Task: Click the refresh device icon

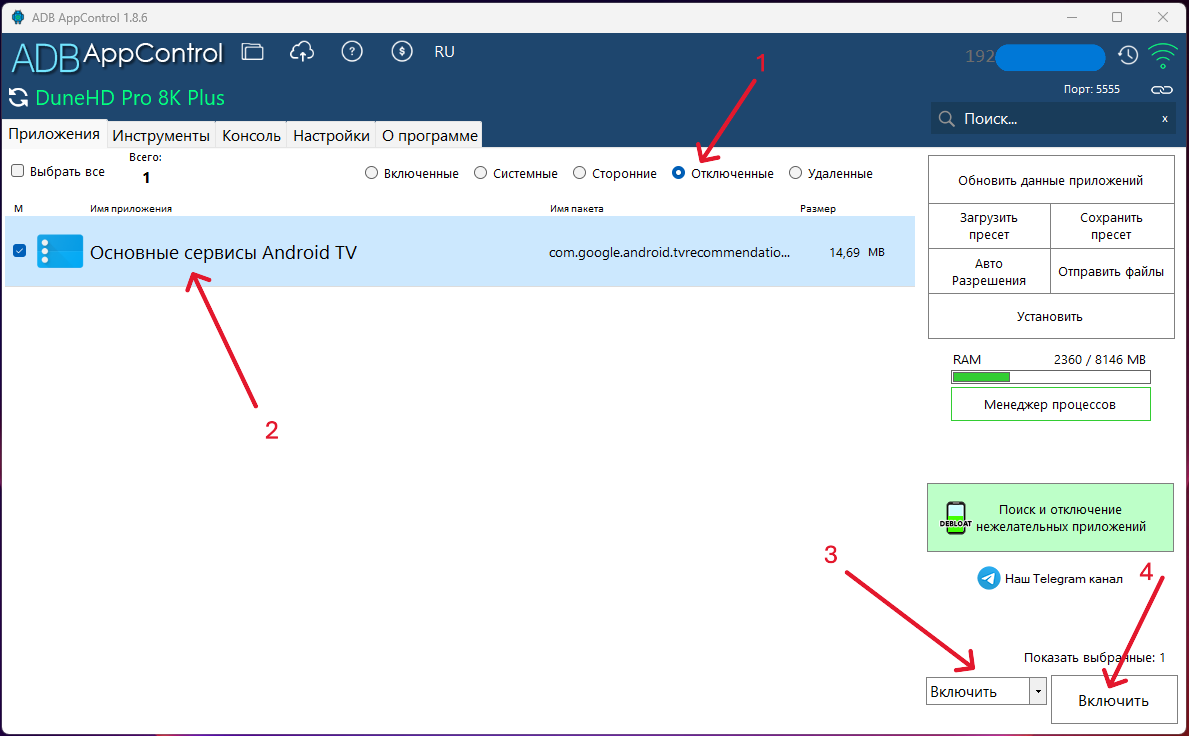Action: click(18, 98)
